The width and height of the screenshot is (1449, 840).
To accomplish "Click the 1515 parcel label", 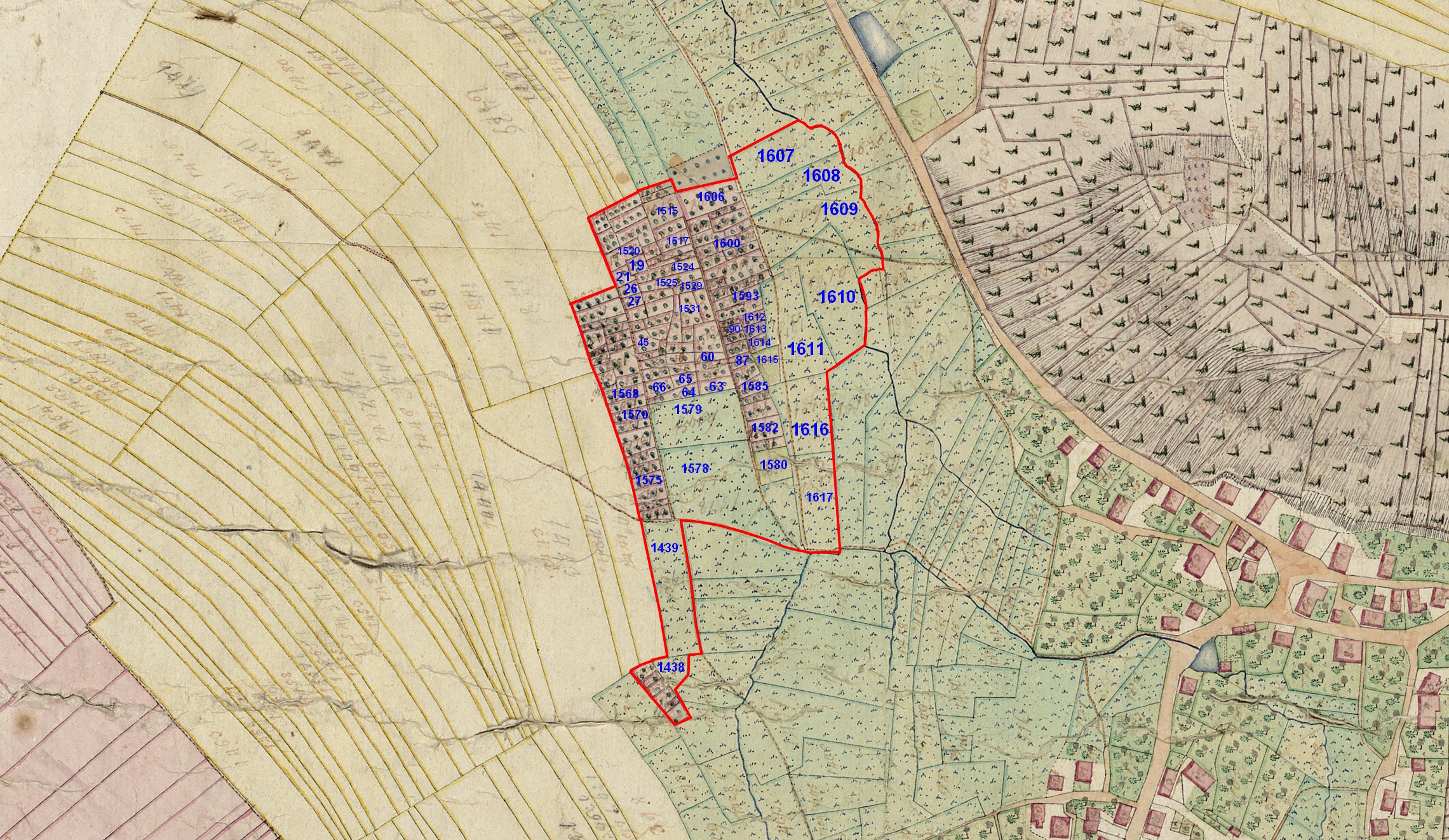I will point(667,211).
